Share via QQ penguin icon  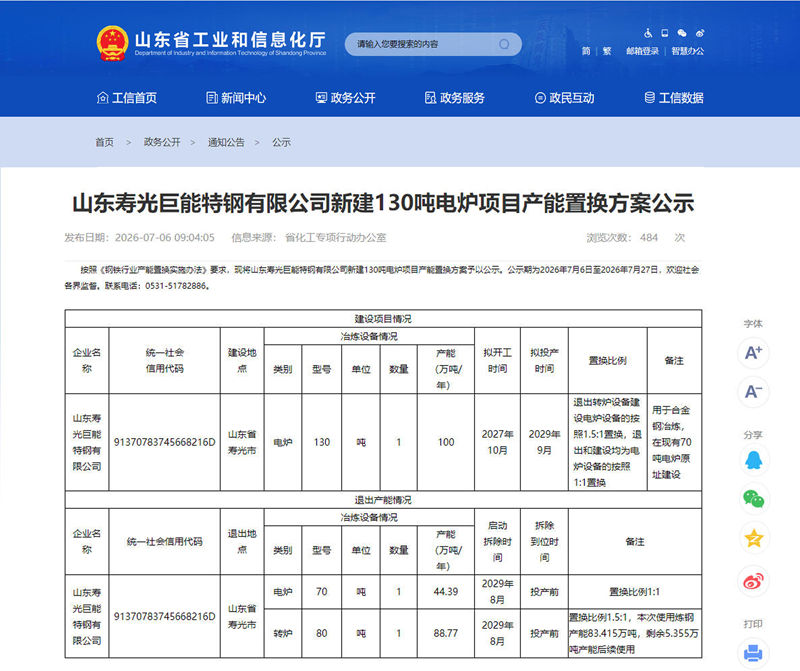pyautogui.click(x=754, y=460)
